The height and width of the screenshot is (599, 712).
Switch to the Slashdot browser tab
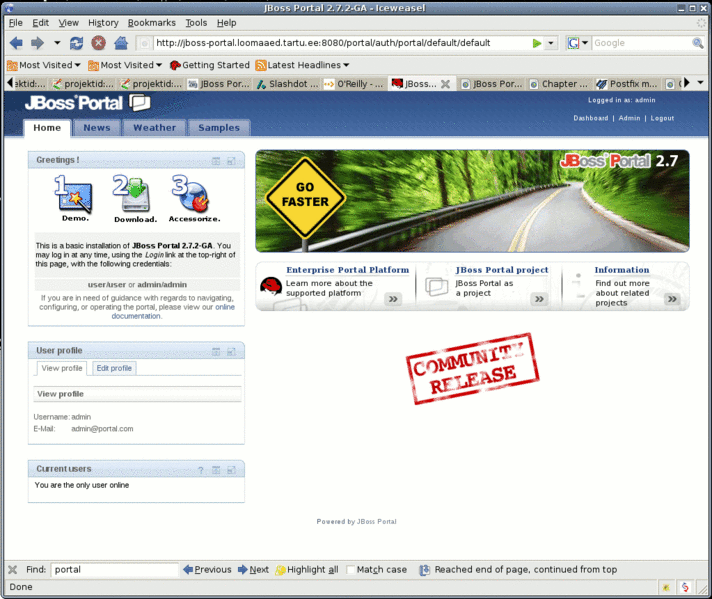click(x=288, y=84)
